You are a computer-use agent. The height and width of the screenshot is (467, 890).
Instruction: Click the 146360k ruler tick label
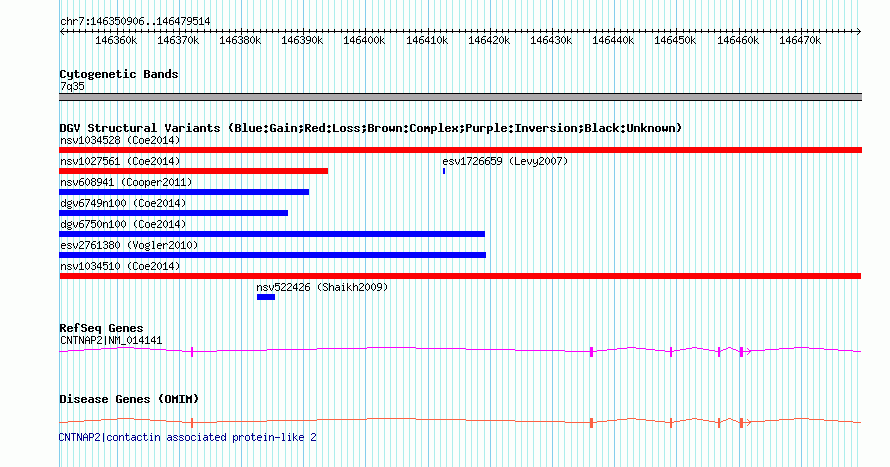click(116, 41)
